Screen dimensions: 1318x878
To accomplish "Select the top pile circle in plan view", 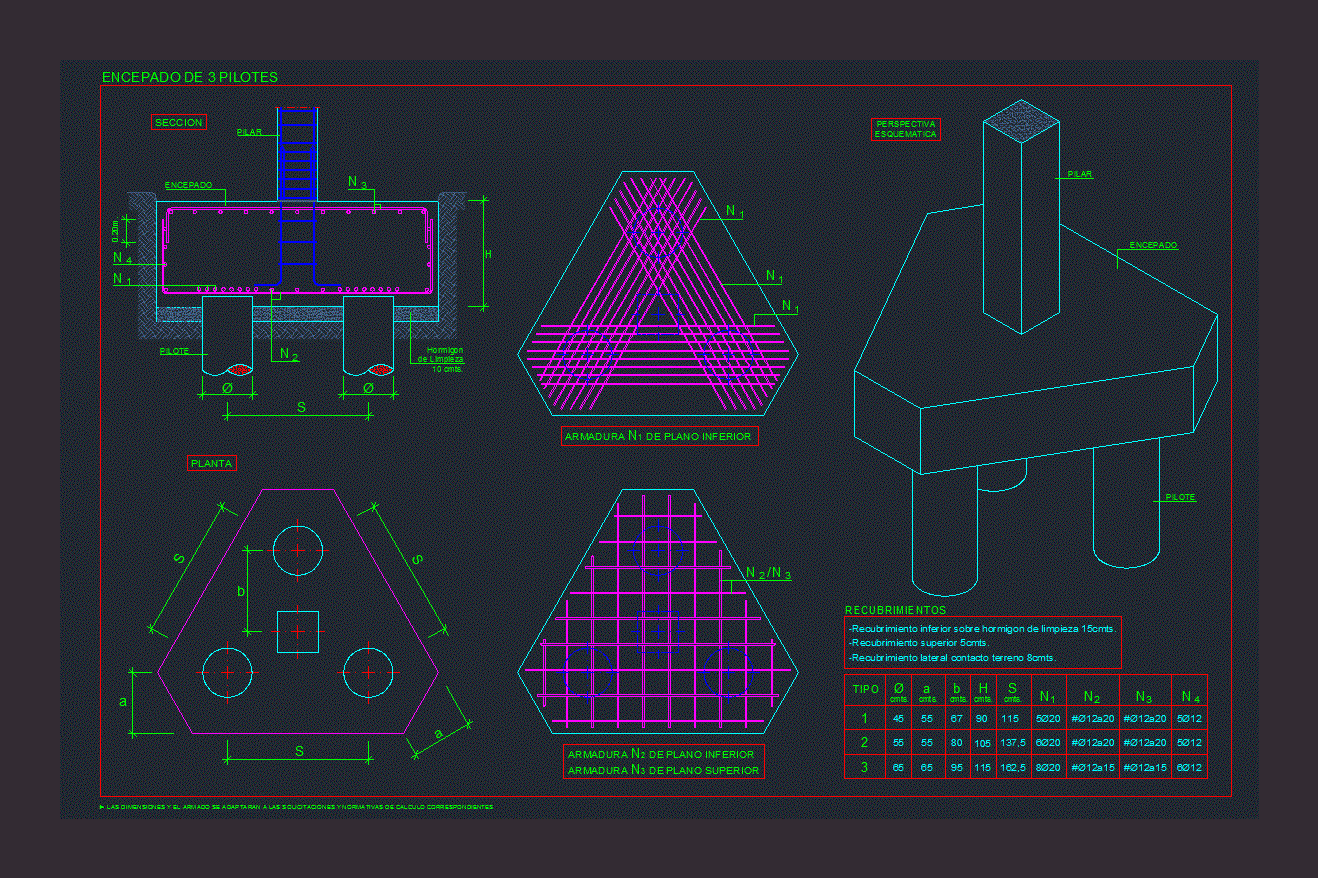I will coord(298,550).
